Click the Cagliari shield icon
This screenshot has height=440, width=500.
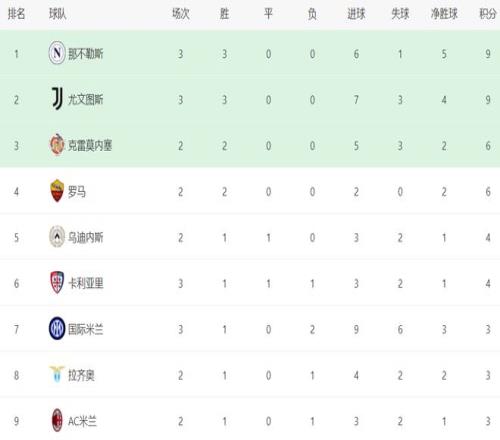[x=57, y=283]
